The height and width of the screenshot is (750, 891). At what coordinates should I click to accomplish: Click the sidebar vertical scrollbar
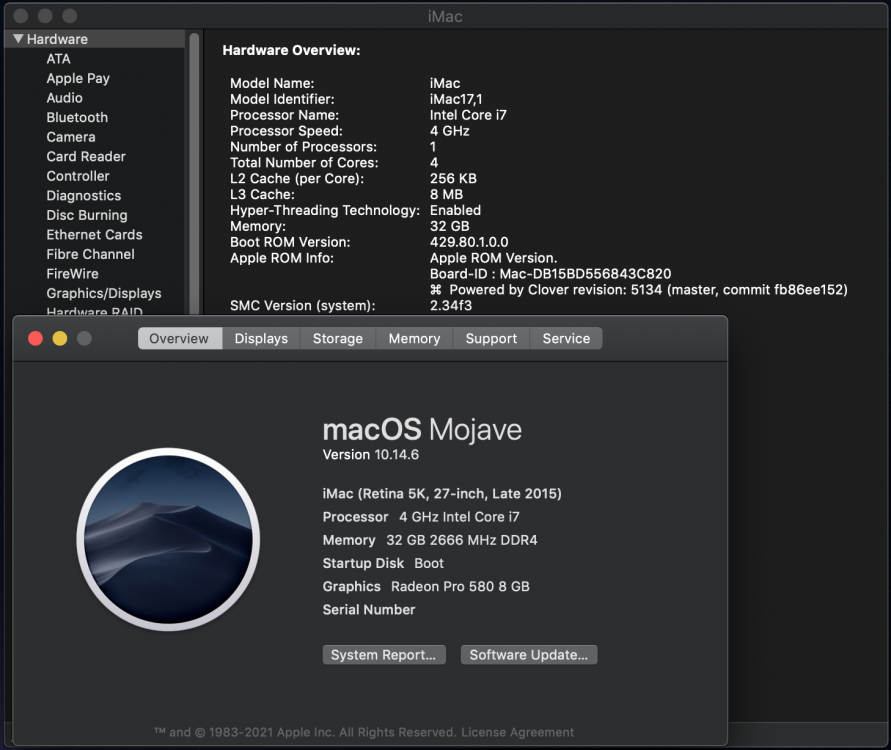coord(194,173)
